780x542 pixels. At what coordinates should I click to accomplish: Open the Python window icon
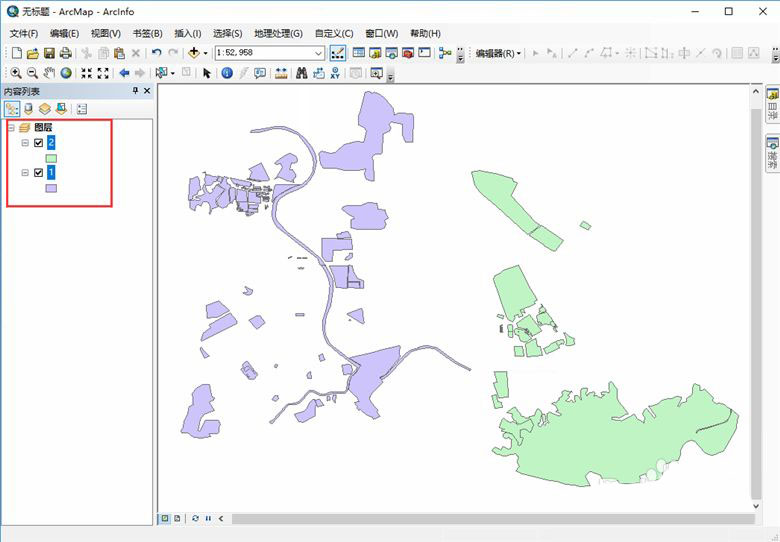[x=424, y=53]
